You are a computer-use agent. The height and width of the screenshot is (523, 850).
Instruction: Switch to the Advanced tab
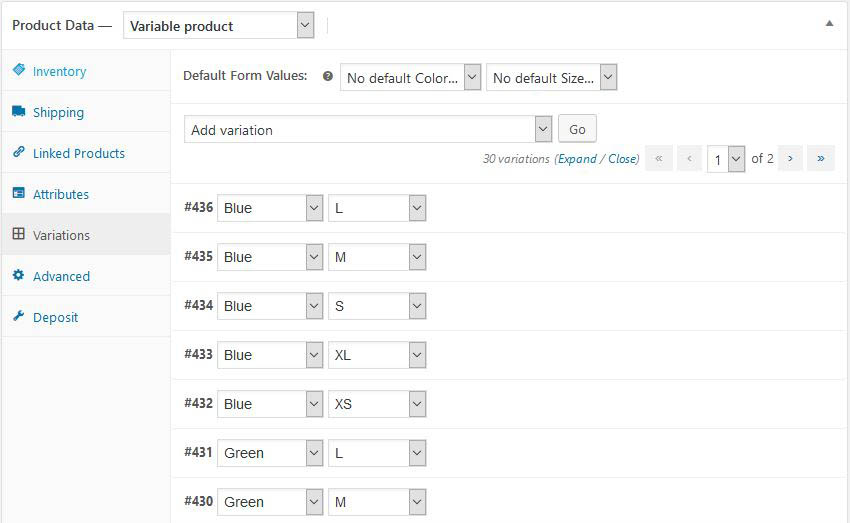pyautogui.click(x=61, y=276)
